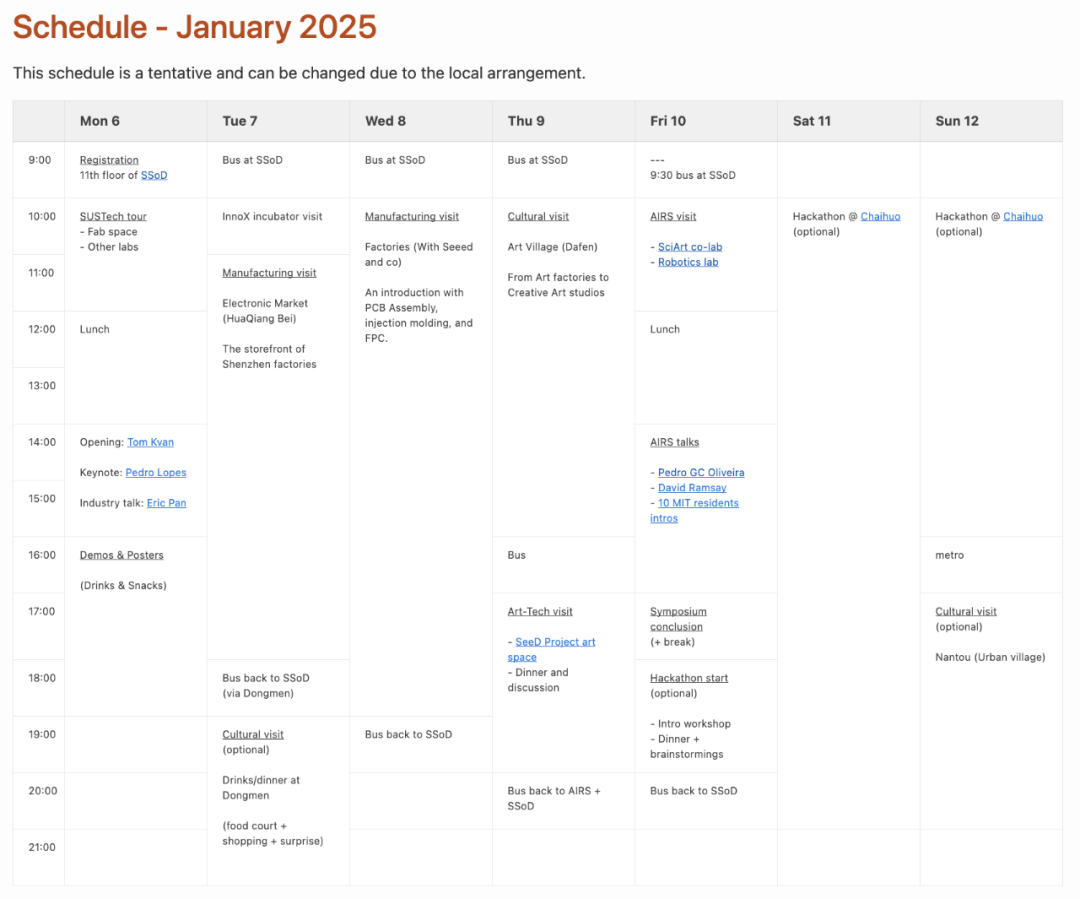
Task: Select "Art Village (Dafen)" on Thursday
Action: coord(552,247)
